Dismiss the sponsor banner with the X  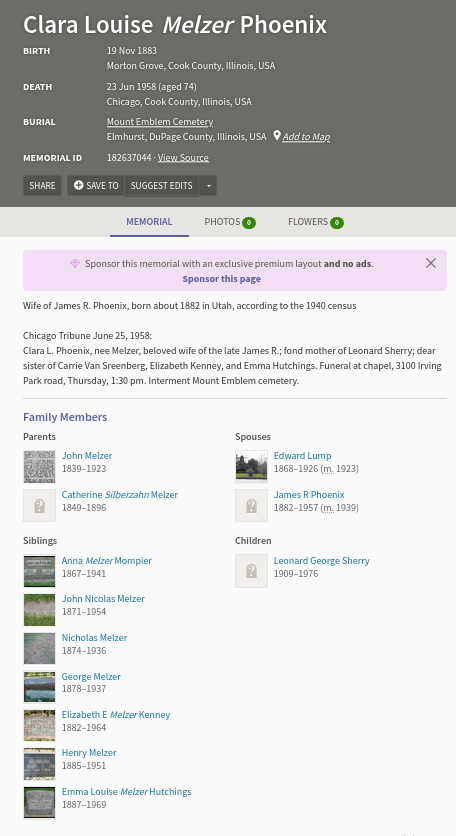tap(431, 263)
